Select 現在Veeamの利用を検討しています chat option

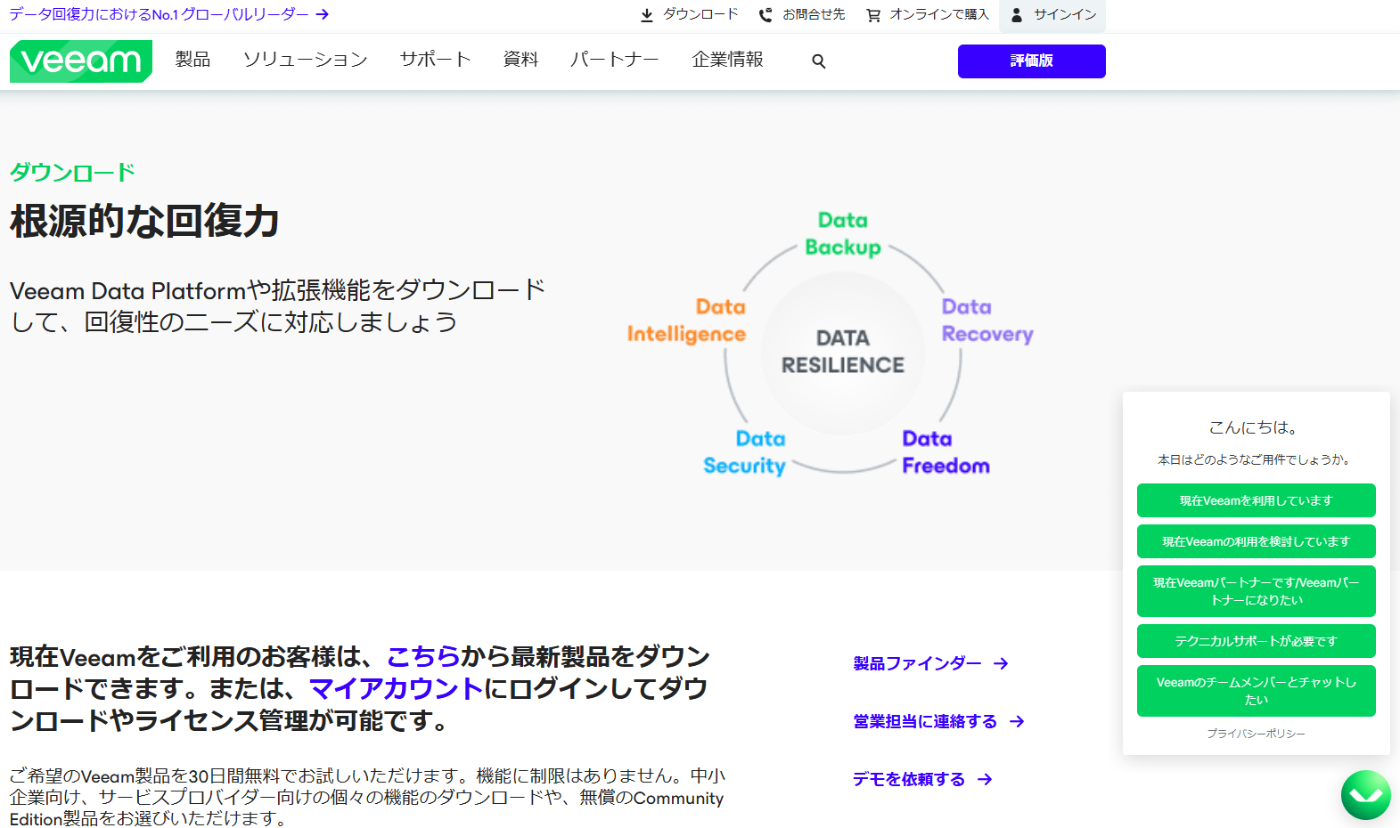1256,541
